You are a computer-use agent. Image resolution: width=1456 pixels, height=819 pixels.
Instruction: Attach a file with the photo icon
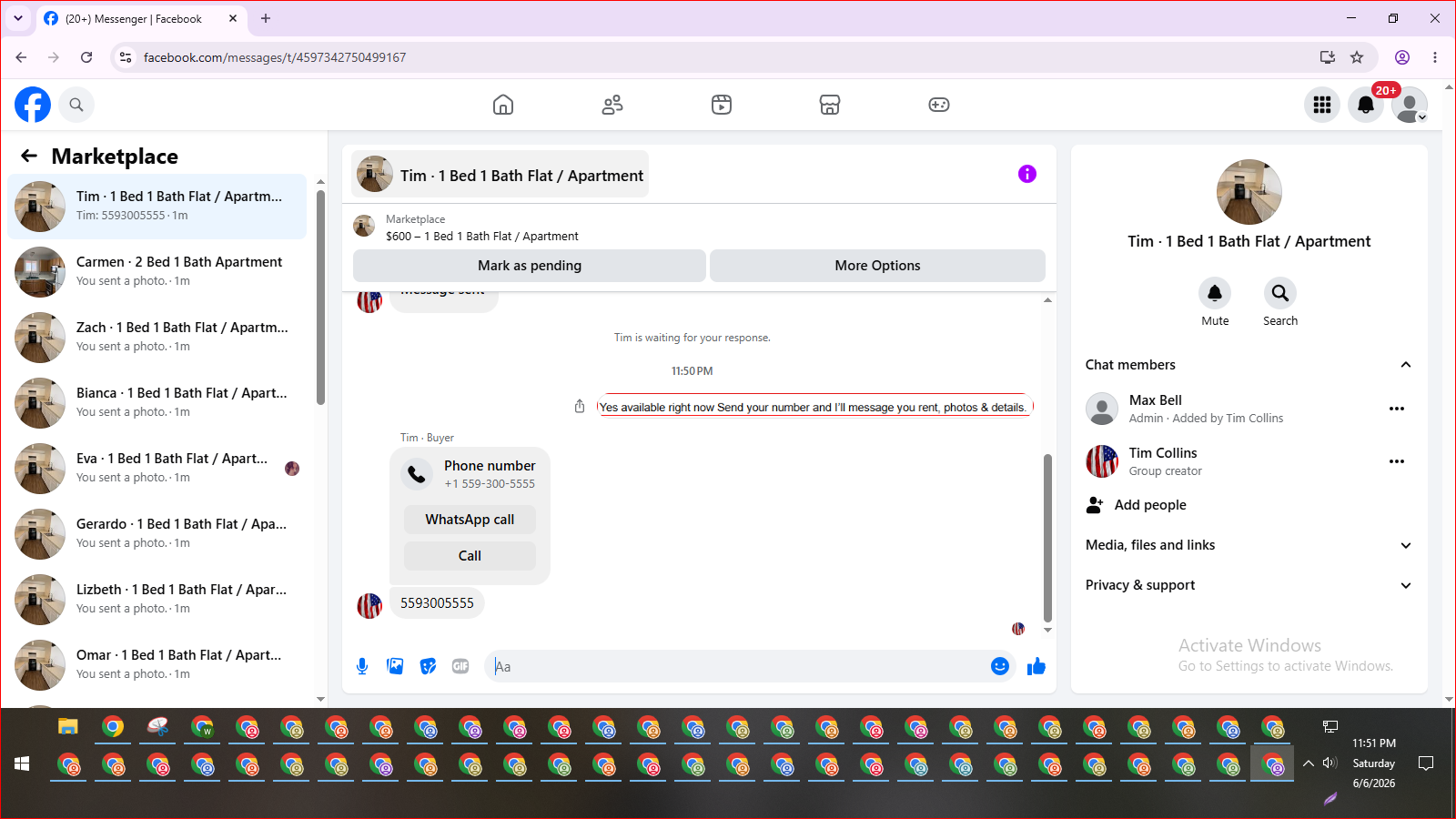coord(395,666)
